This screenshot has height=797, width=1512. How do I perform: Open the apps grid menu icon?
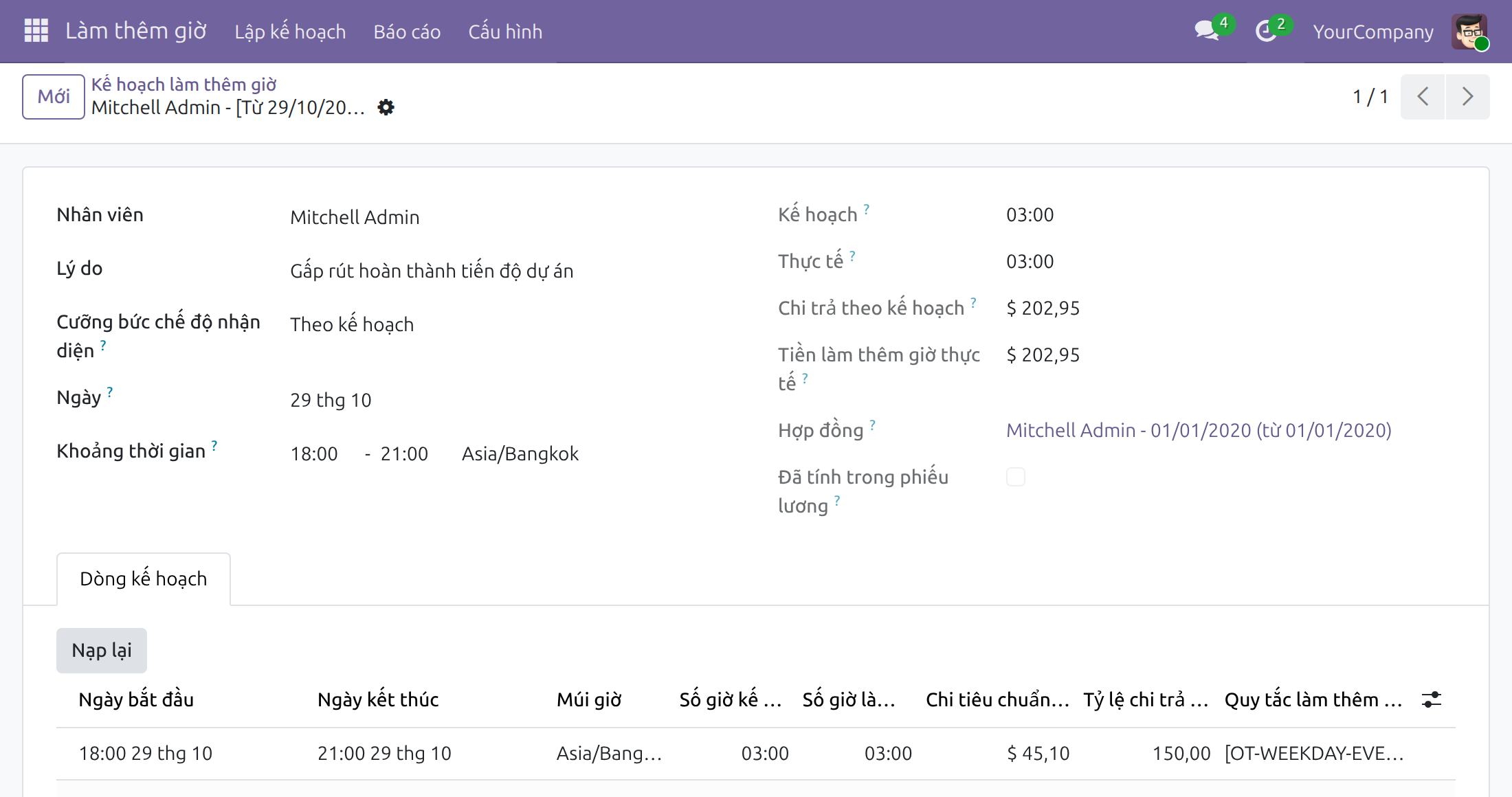click(x=36, y=31)
